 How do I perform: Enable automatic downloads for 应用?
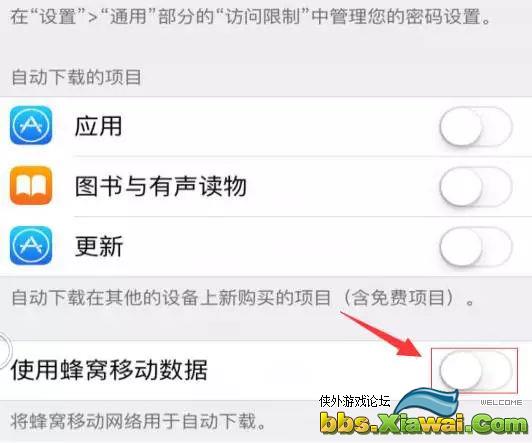pyautogui.click(x=476, y=127)
